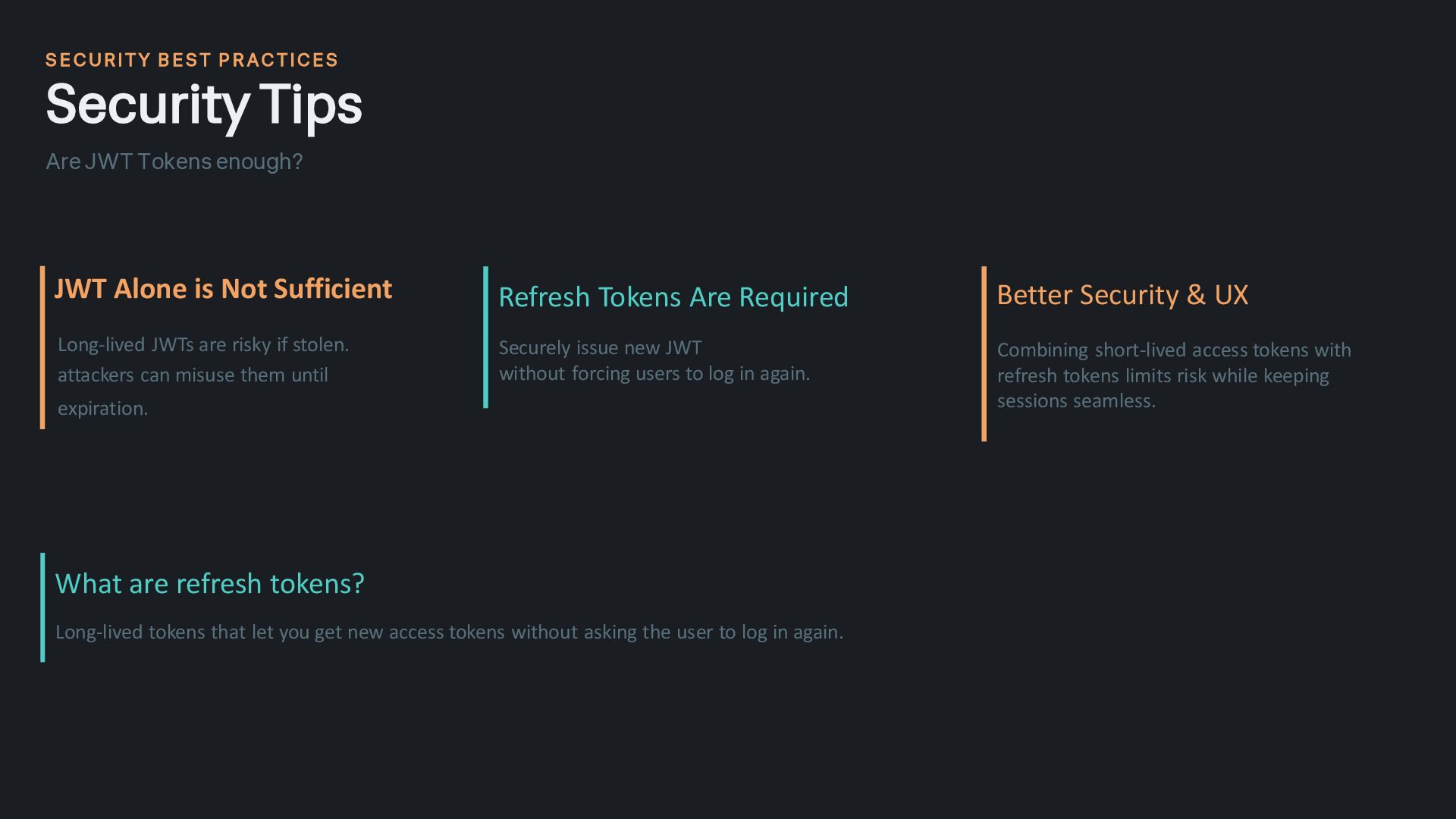Click the "sessions seamless." text line
This screenshot has width=1456, height=819.
(1076, 400)
